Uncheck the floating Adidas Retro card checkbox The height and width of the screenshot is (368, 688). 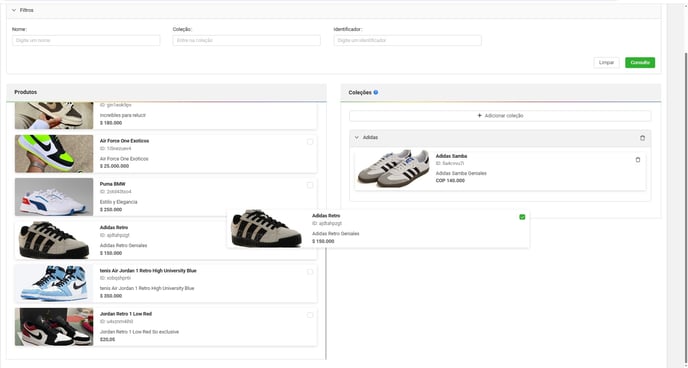tap(522, 217)
